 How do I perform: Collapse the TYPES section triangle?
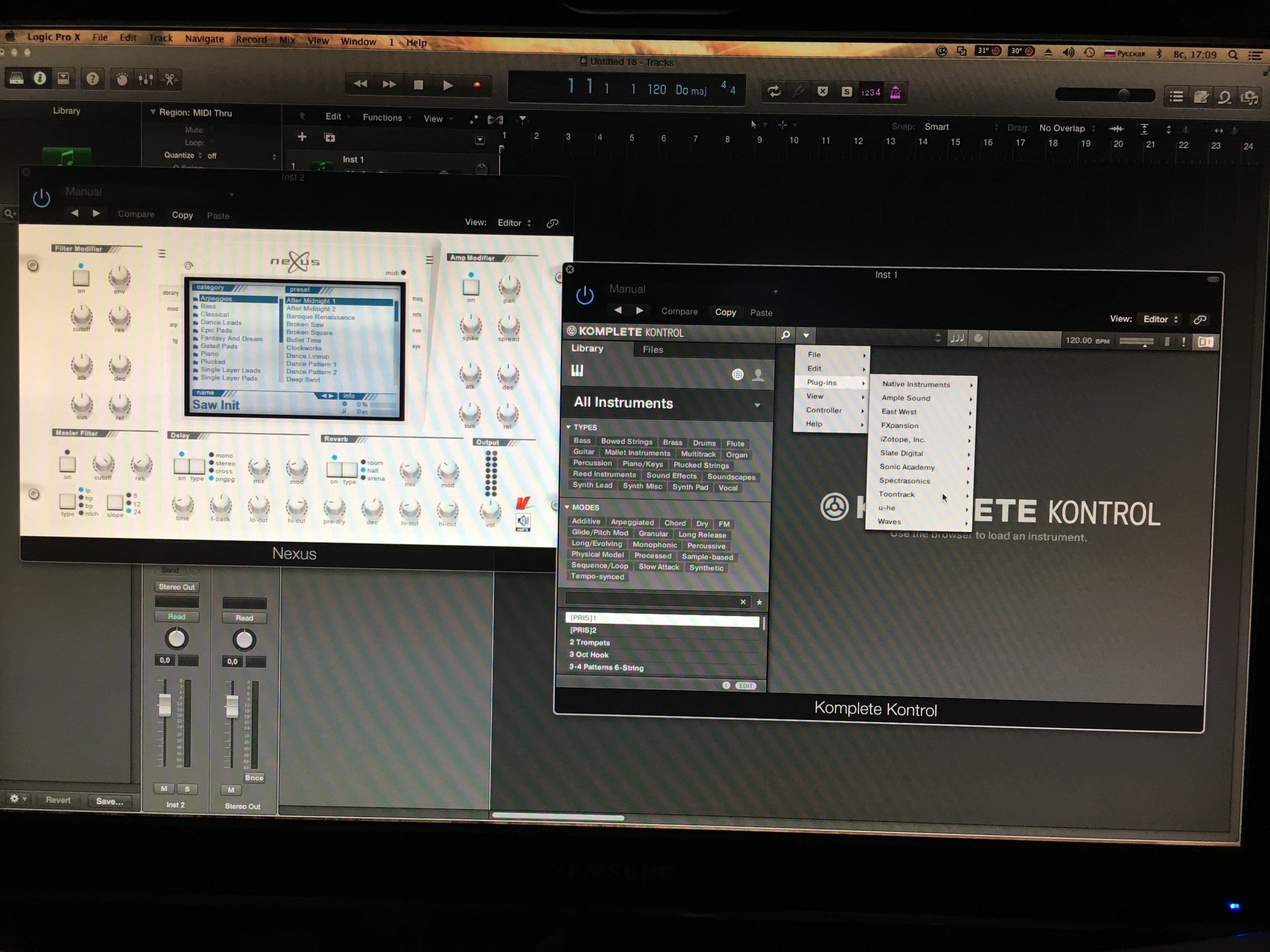[x=569, y=427]
